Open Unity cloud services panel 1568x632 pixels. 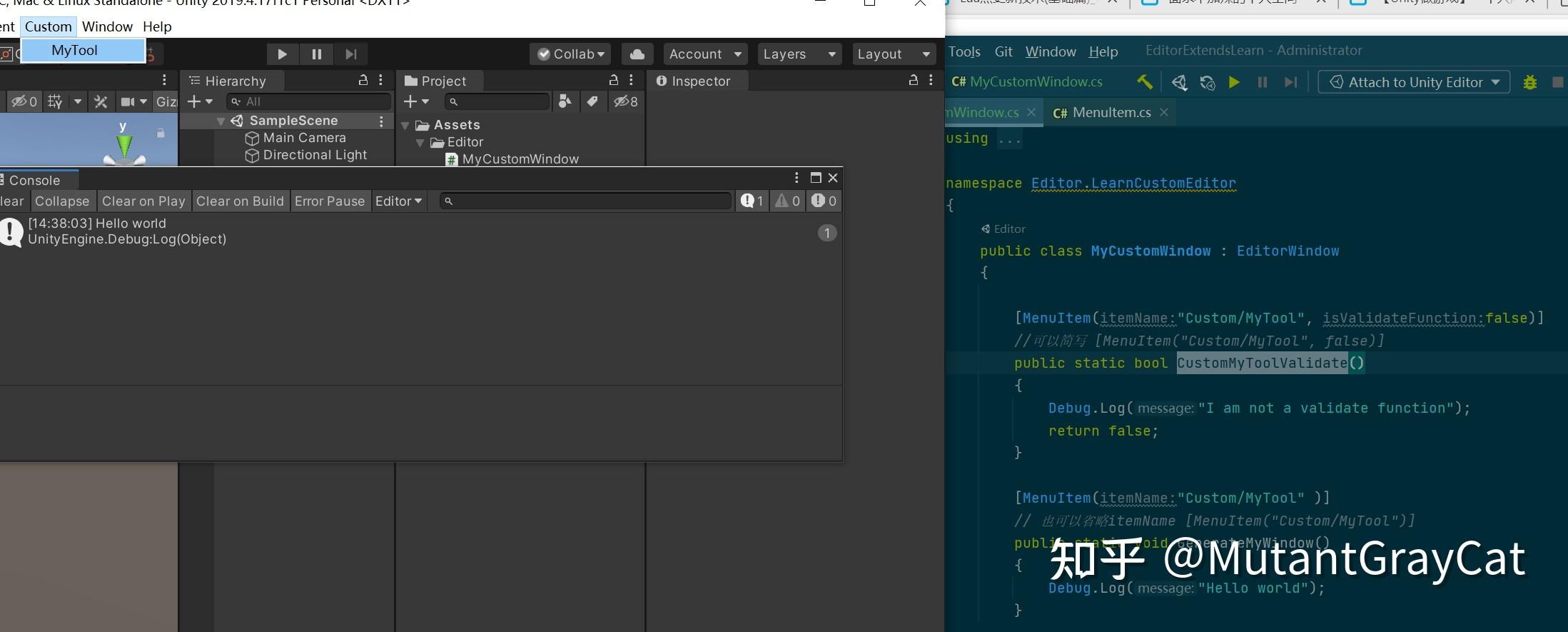coord(637,54)
